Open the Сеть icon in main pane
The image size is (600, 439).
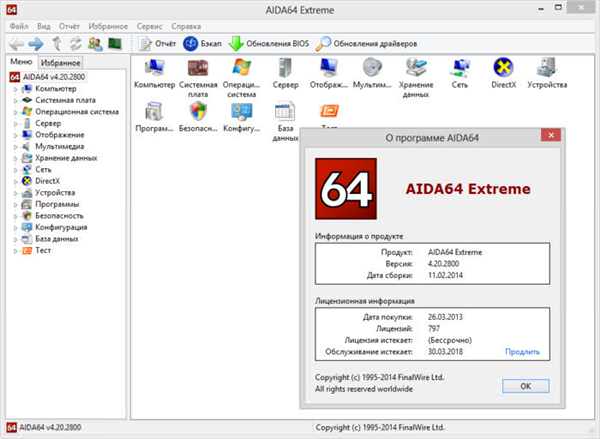[460, 73]
